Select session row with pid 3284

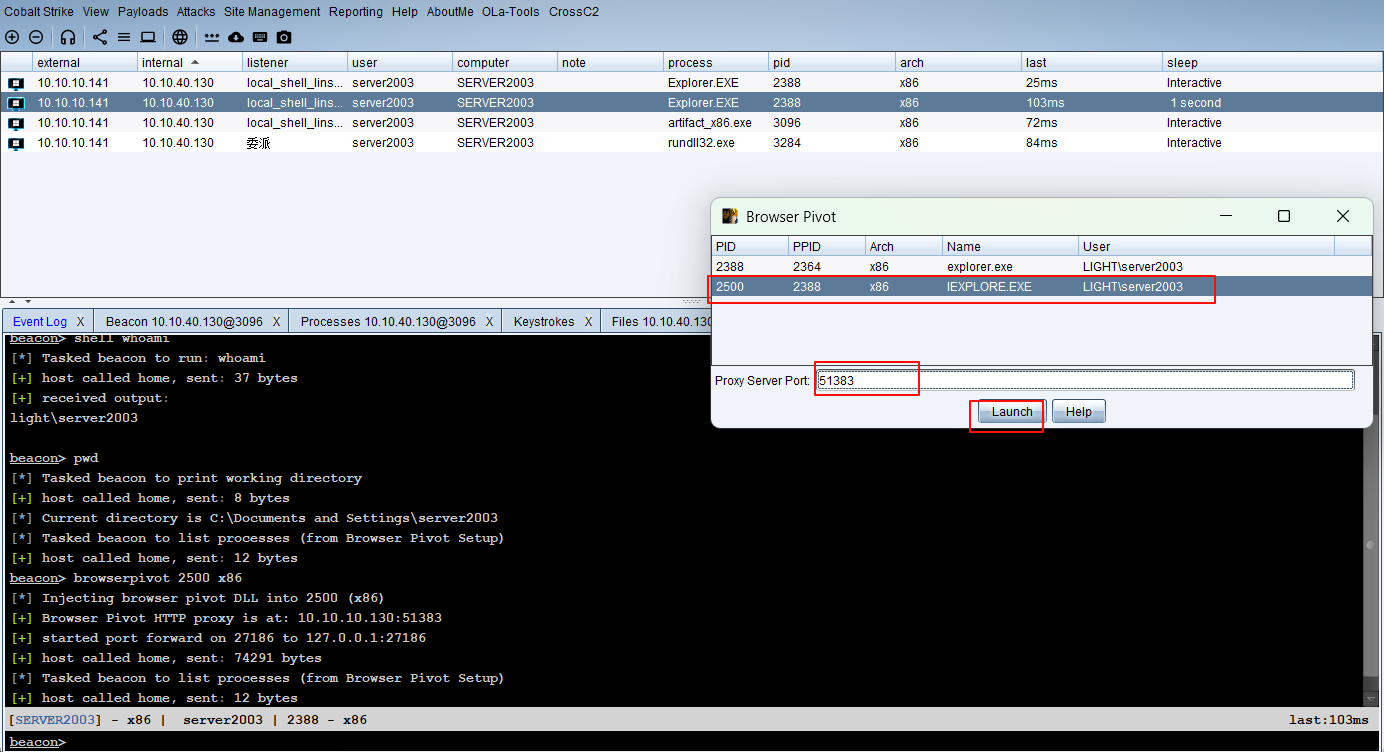point(692,143)
